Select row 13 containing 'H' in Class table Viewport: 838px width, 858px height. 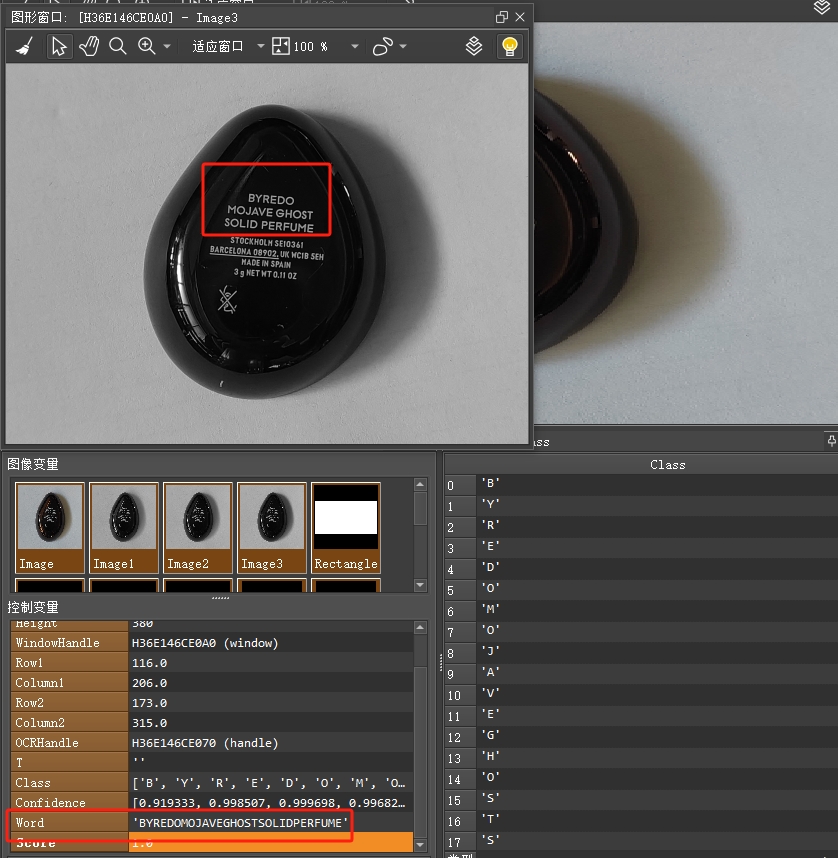[641, 758]
